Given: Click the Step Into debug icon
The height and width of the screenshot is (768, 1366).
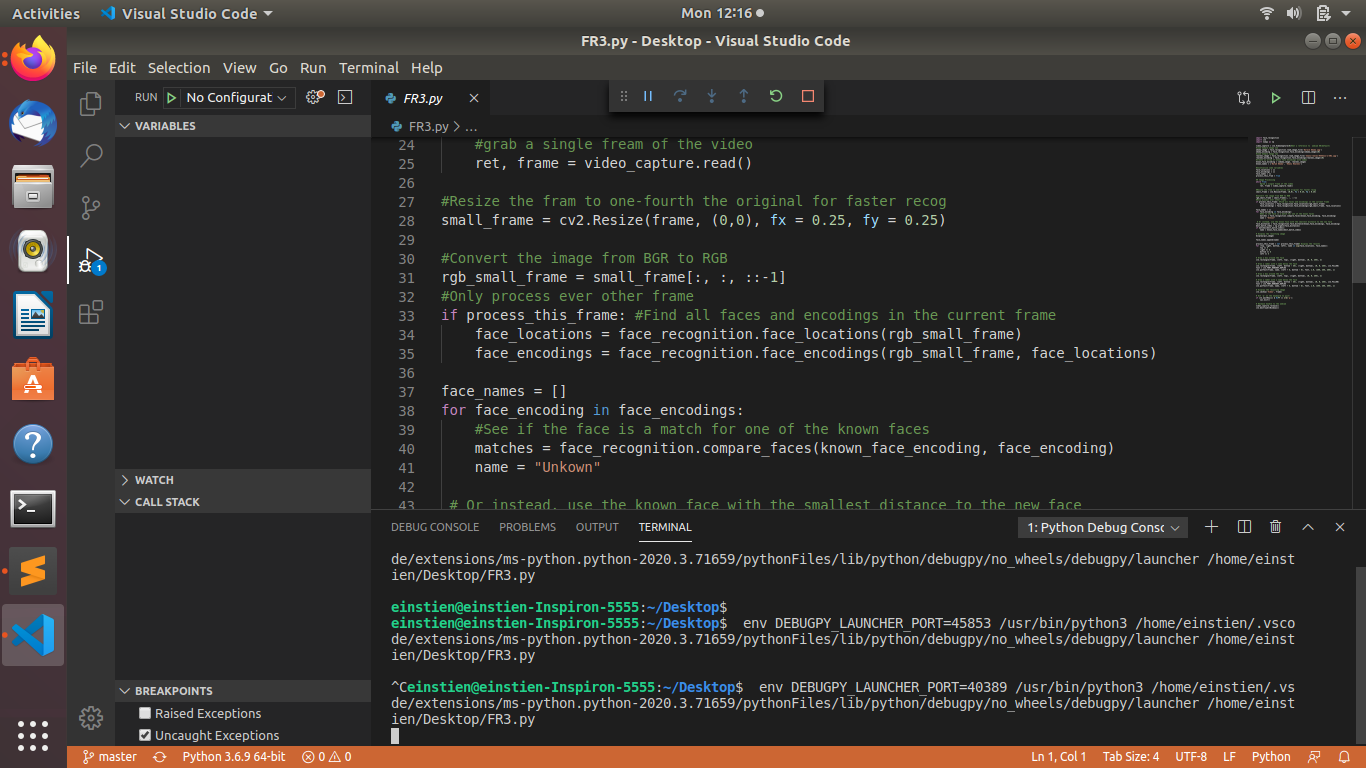Looking at the screenshot, I should point(711,96).
